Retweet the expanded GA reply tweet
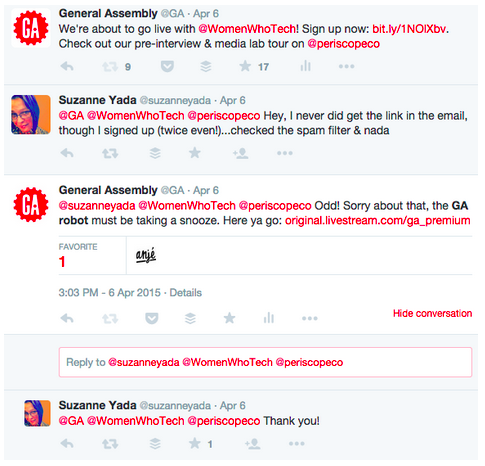 coord(110,318)
